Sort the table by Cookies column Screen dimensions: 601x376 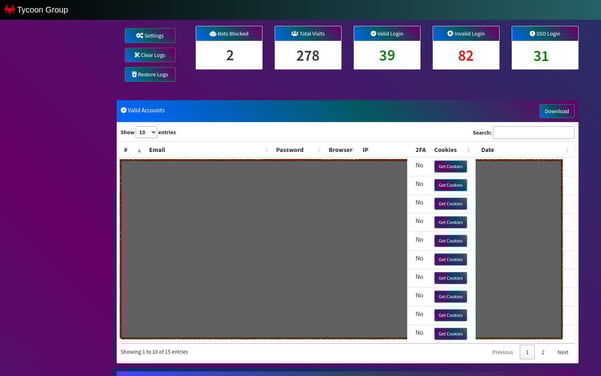pyautogui.click(x=445, y=150)
